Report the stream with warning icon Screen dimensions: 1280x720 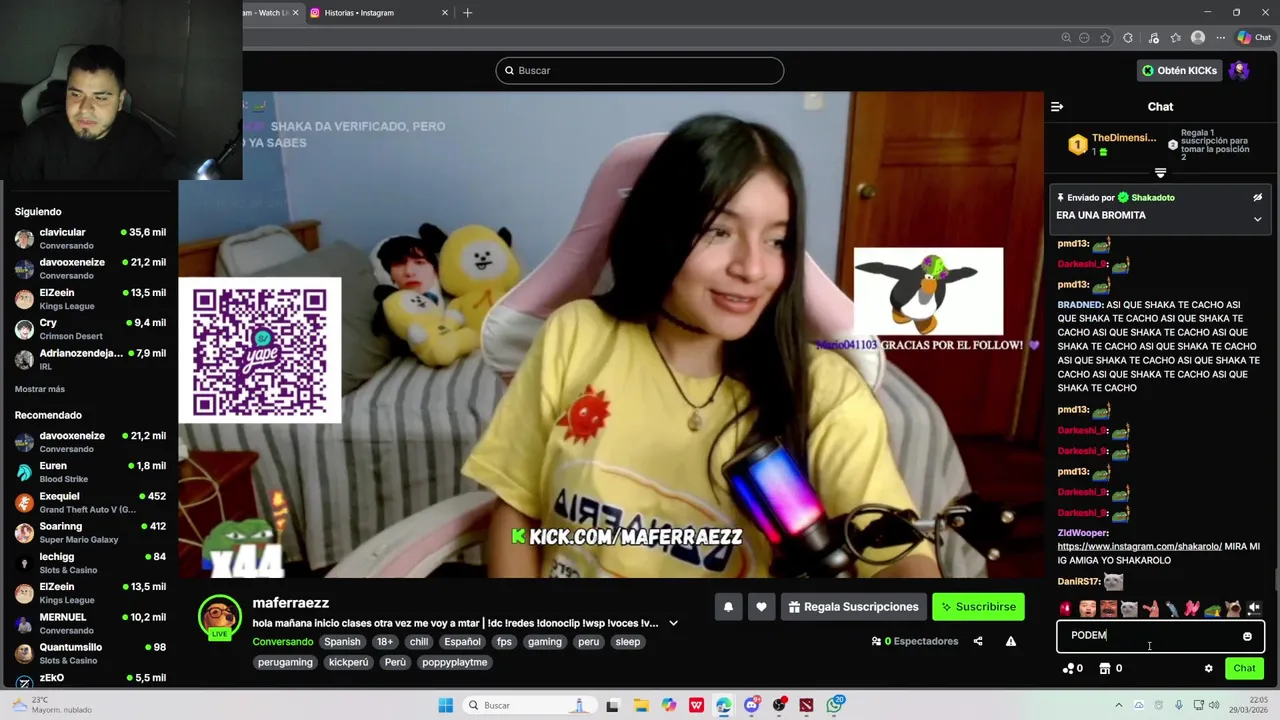(x=1011, y=641)
